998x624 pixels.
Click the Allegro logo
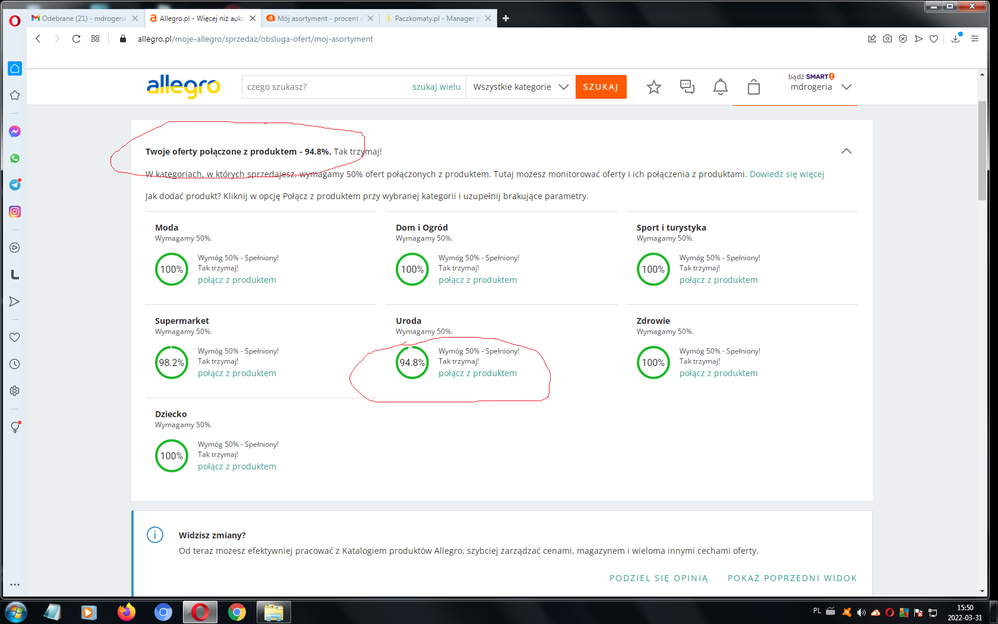183,87
